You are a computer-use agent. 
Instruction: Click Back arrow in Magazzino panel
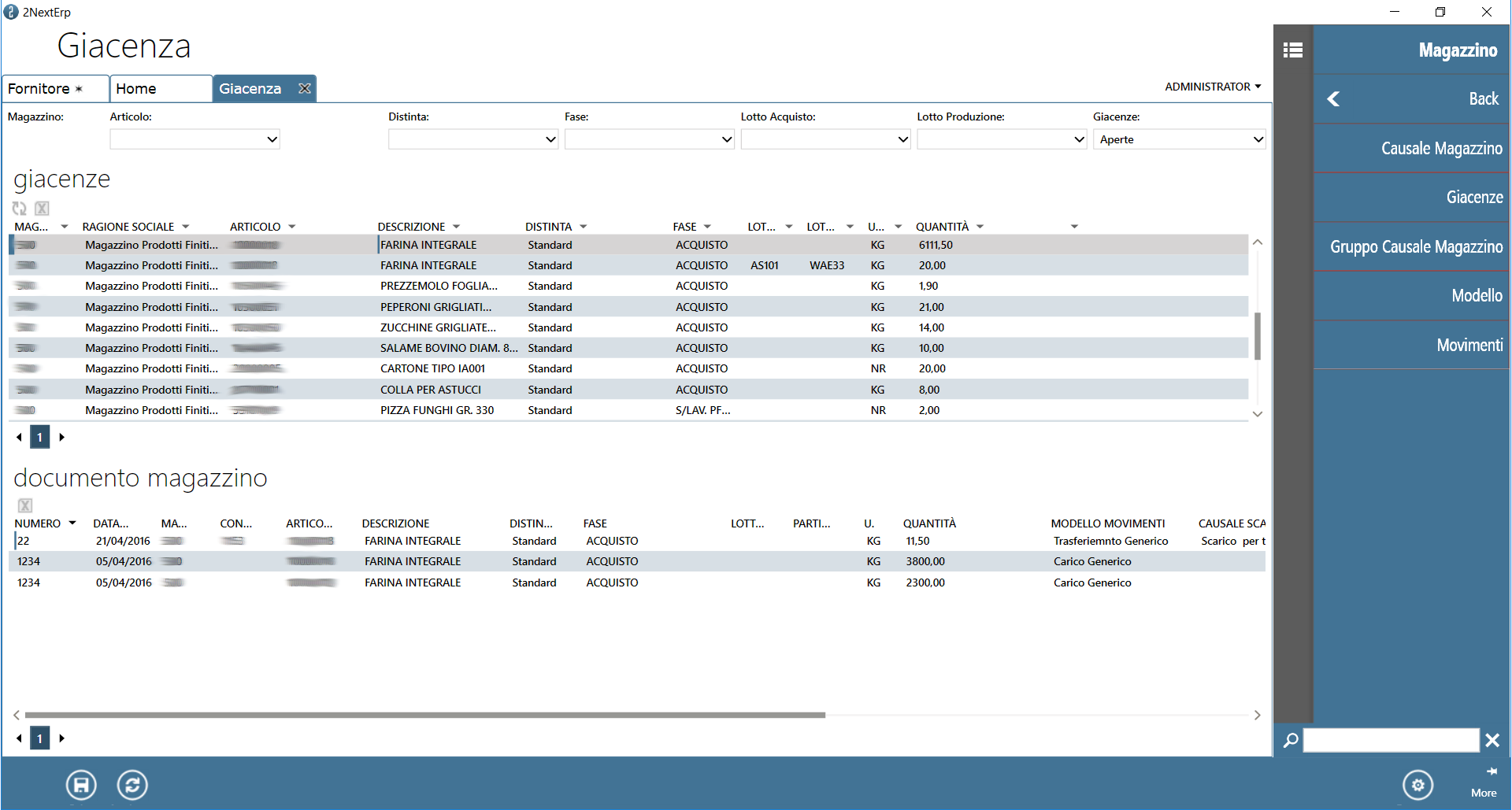pyautogui.click(x=1333, y=99)
